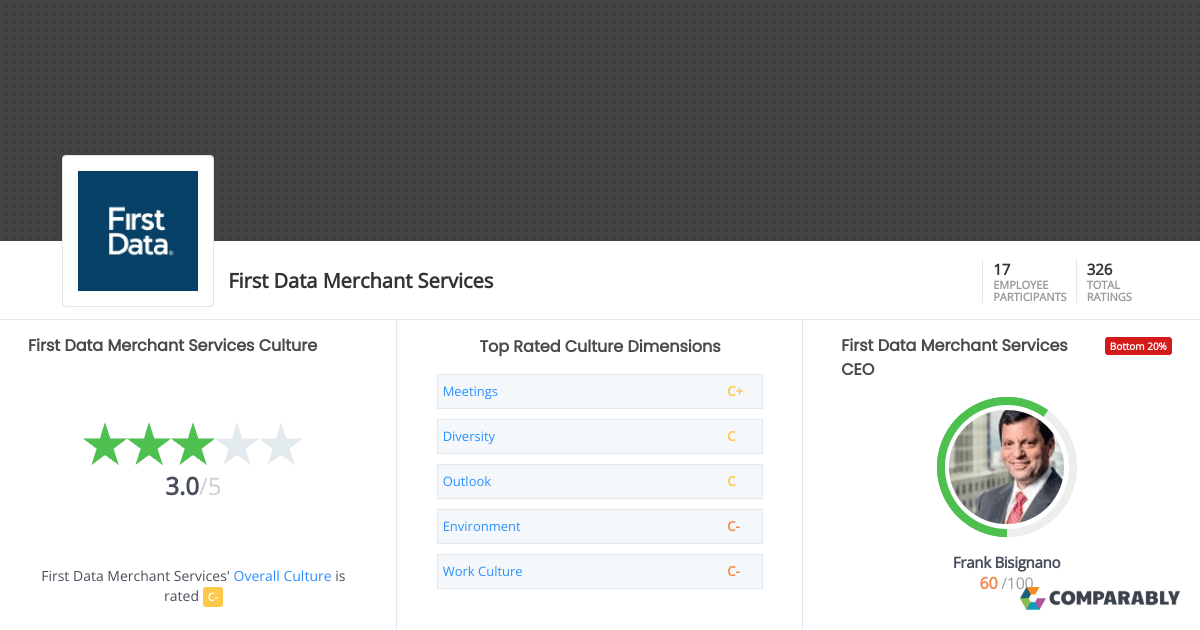Open the Outlook culture dimension link
The width and height of the screenshot is (1200, 630).
pos(467,481)
